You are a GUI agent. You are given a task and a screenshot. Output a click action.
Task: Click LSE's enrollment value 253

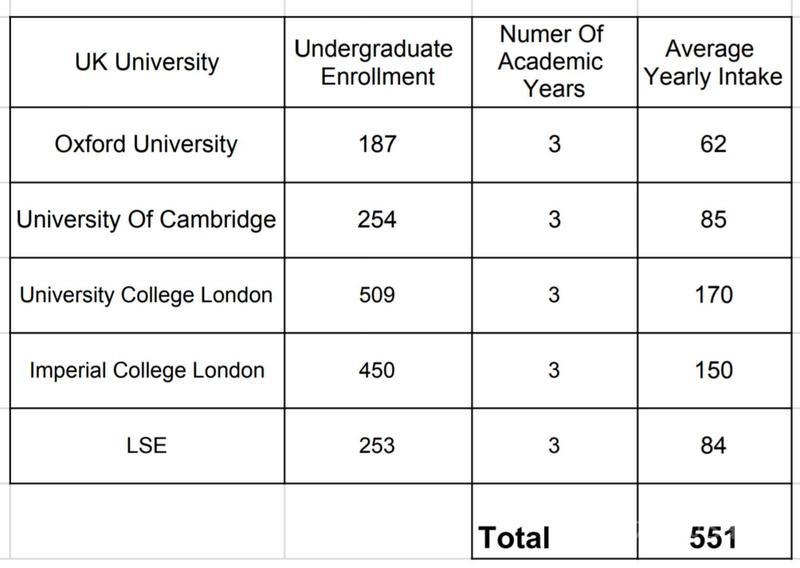coord(376,446)
